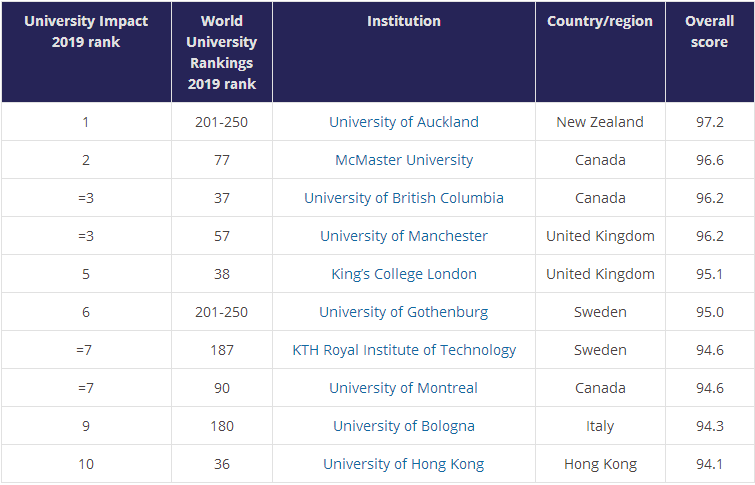Click the Overall score column header
Image resolution: width=755 pixels, height=485 pixels.
coord(709,32)
